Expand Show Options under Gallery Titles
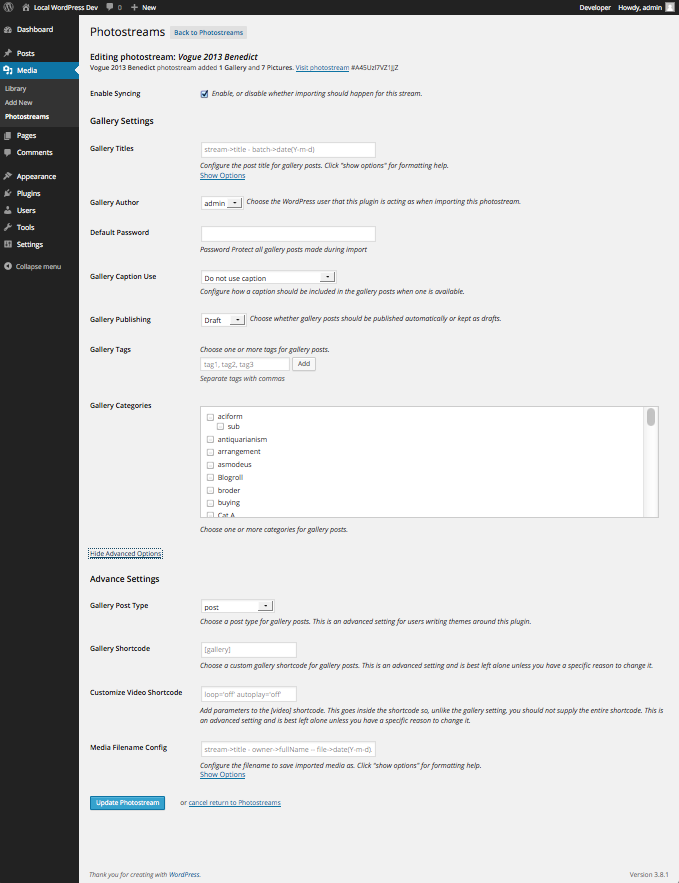 tap(222, 176)
